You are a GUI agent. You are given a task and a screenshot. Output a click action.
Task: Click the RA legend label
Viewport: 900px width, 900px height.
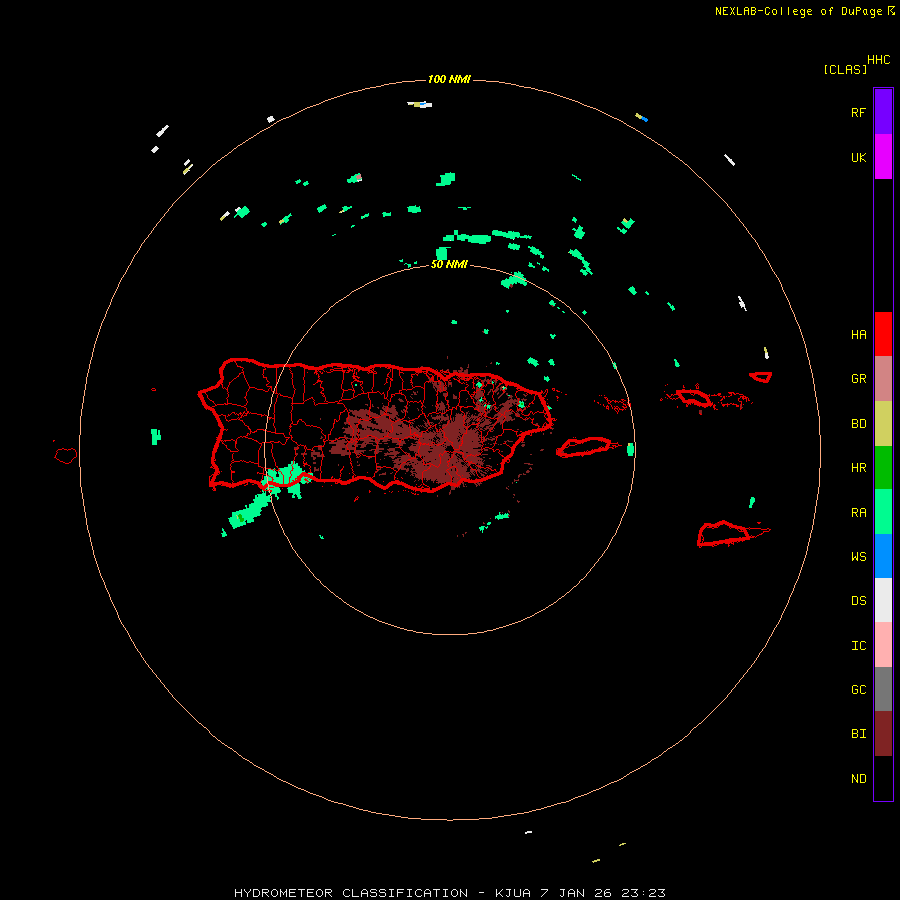(x=858, y=513)
